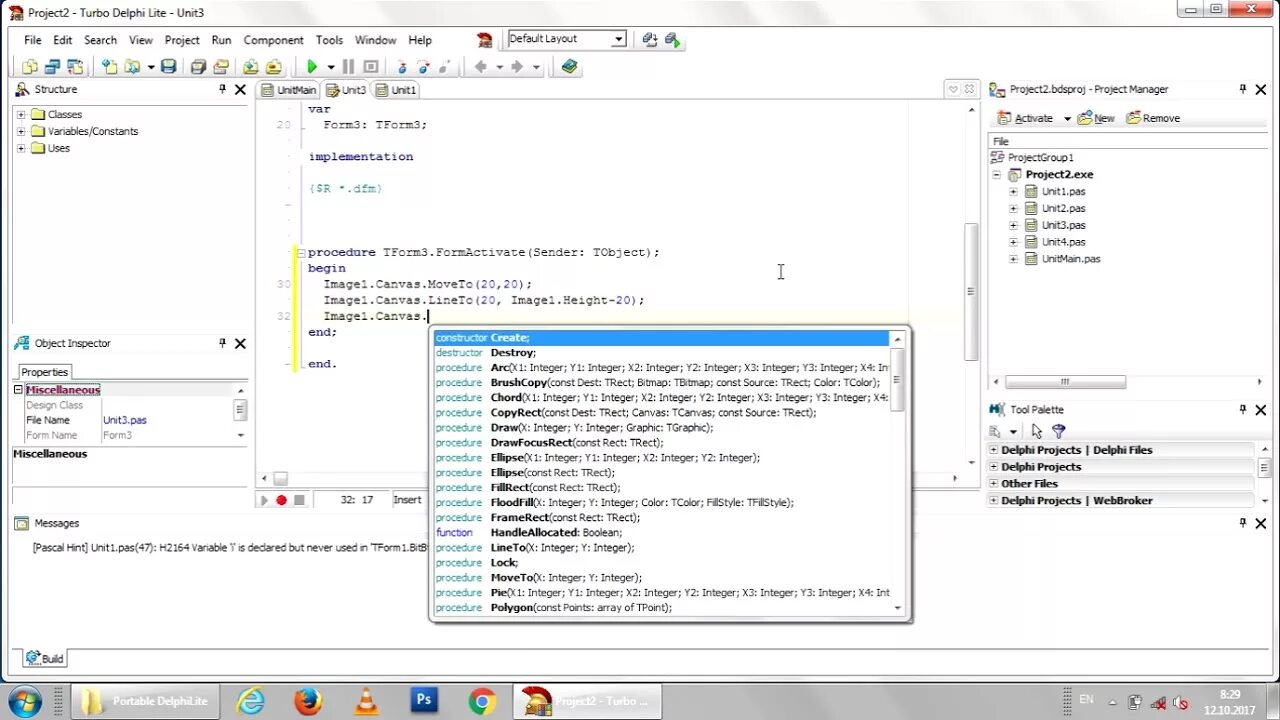Pin the Structure panel
This screenshot has height=720, width=1280.
222,89
